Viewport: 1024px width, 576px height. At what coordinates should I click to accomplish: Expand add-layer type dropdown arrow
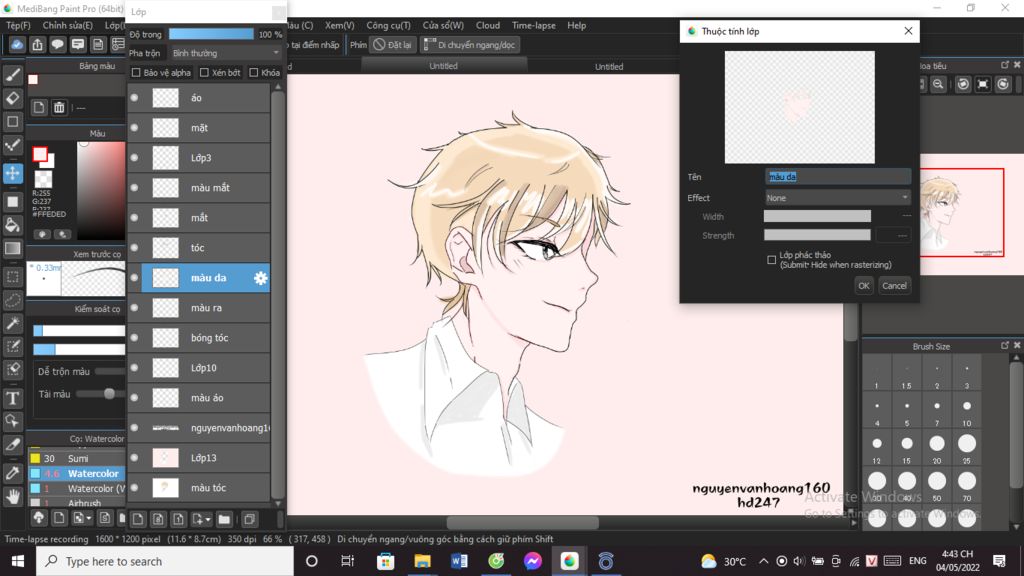click(208, 520)
